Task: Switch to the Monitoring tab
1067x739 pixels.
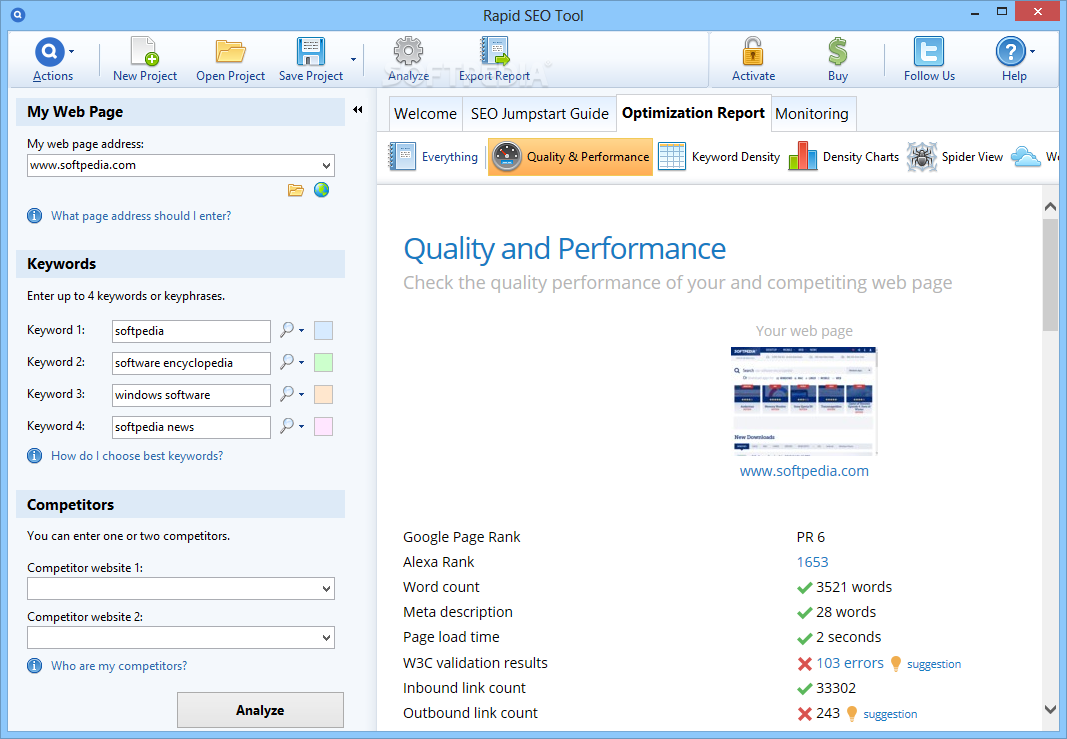Action: click(812, 114)
